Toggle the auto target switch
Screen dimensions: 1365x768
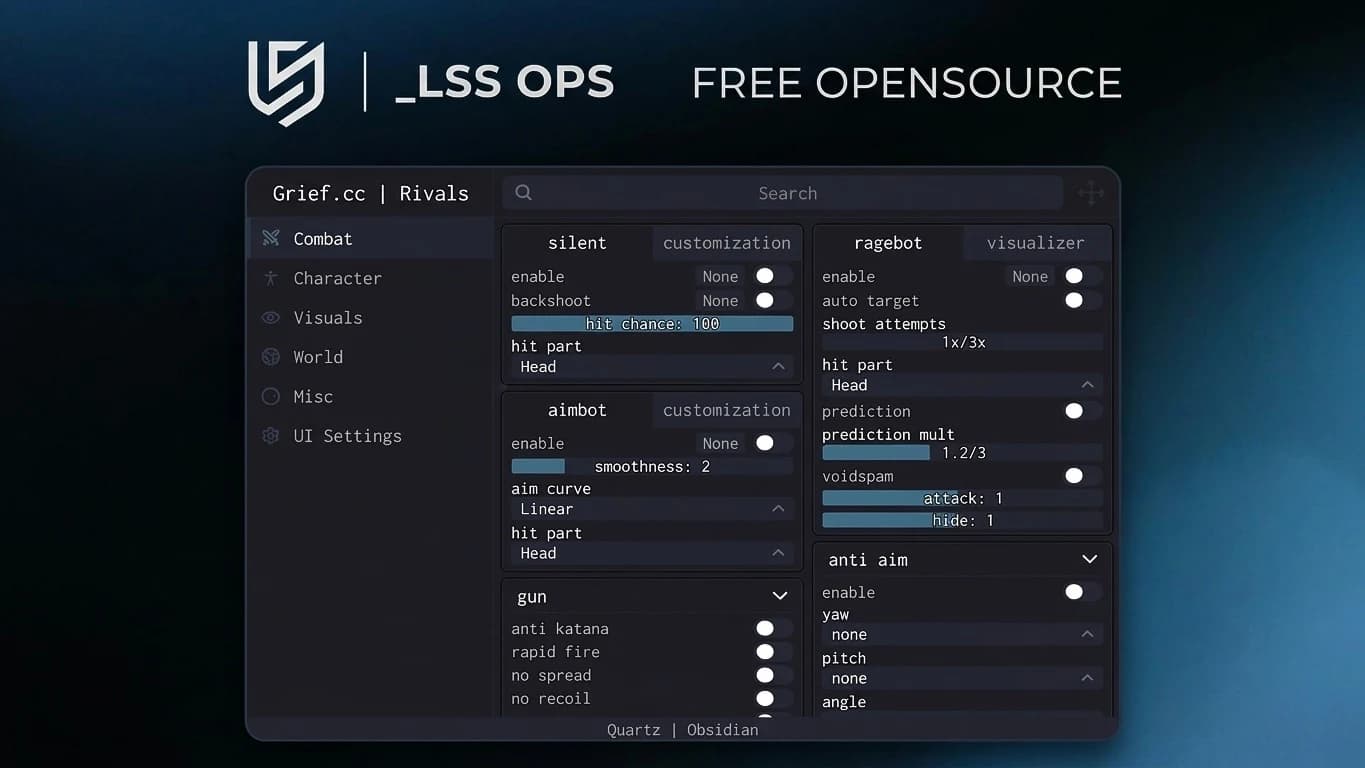point(1083,300)
